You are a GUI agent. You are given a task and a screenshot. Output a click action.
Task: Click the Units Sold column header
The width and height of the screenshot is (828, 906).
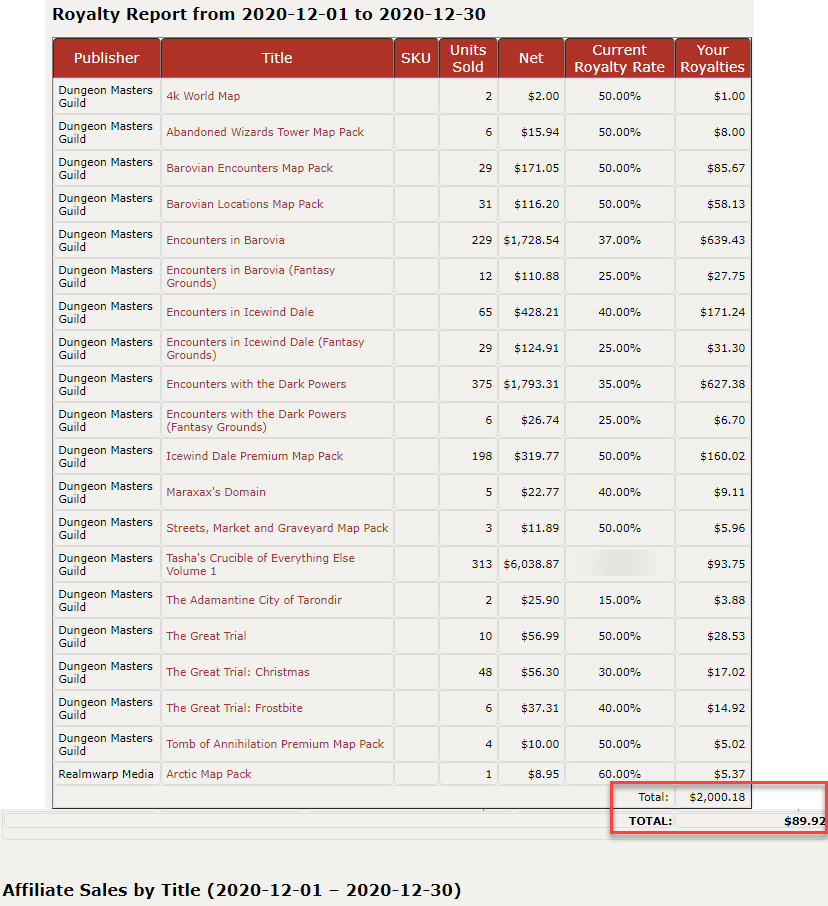[468, 58]
